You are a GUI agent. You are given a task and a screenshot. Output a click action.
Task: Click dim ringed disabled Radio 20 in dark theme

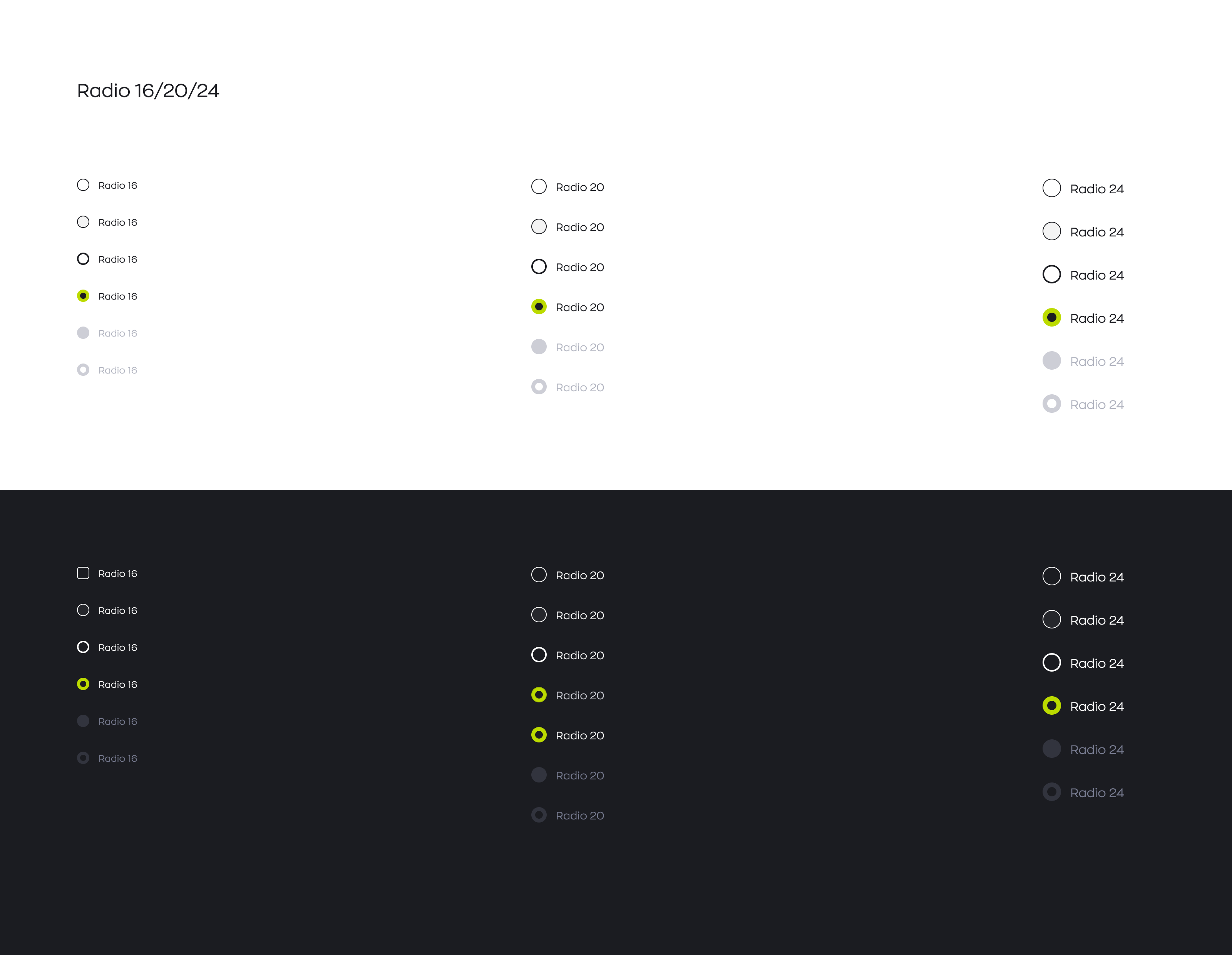point(539,815)
